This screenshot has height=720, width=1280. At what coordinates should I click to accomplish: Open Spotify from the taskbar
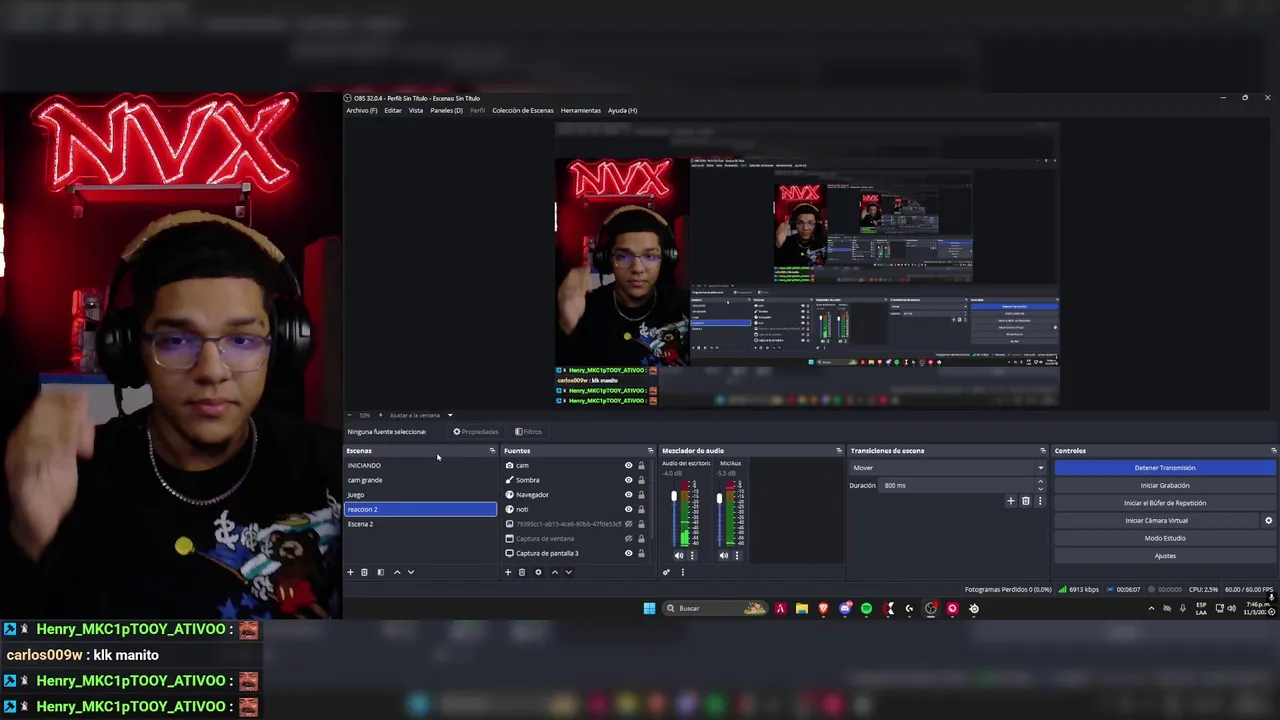tap(866, 608)
